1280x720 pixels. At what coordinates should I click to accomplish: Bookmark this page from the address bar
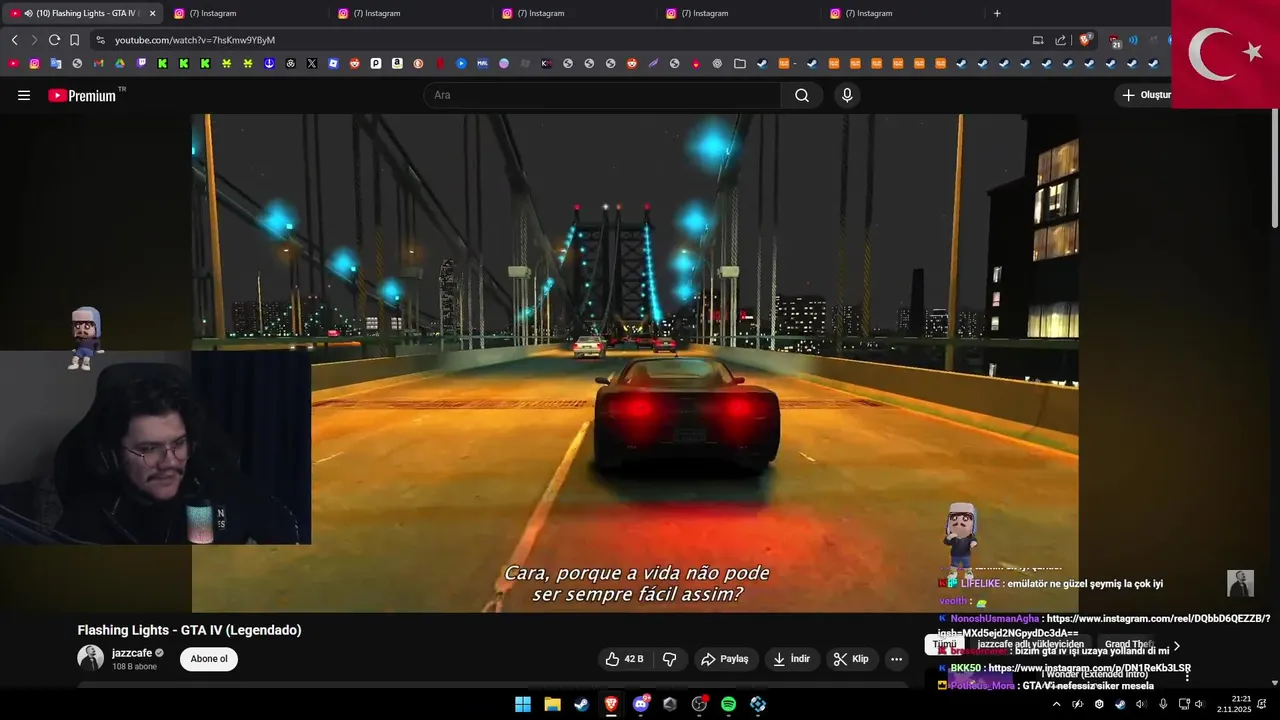pyautogui.click(x=74, y=40)
